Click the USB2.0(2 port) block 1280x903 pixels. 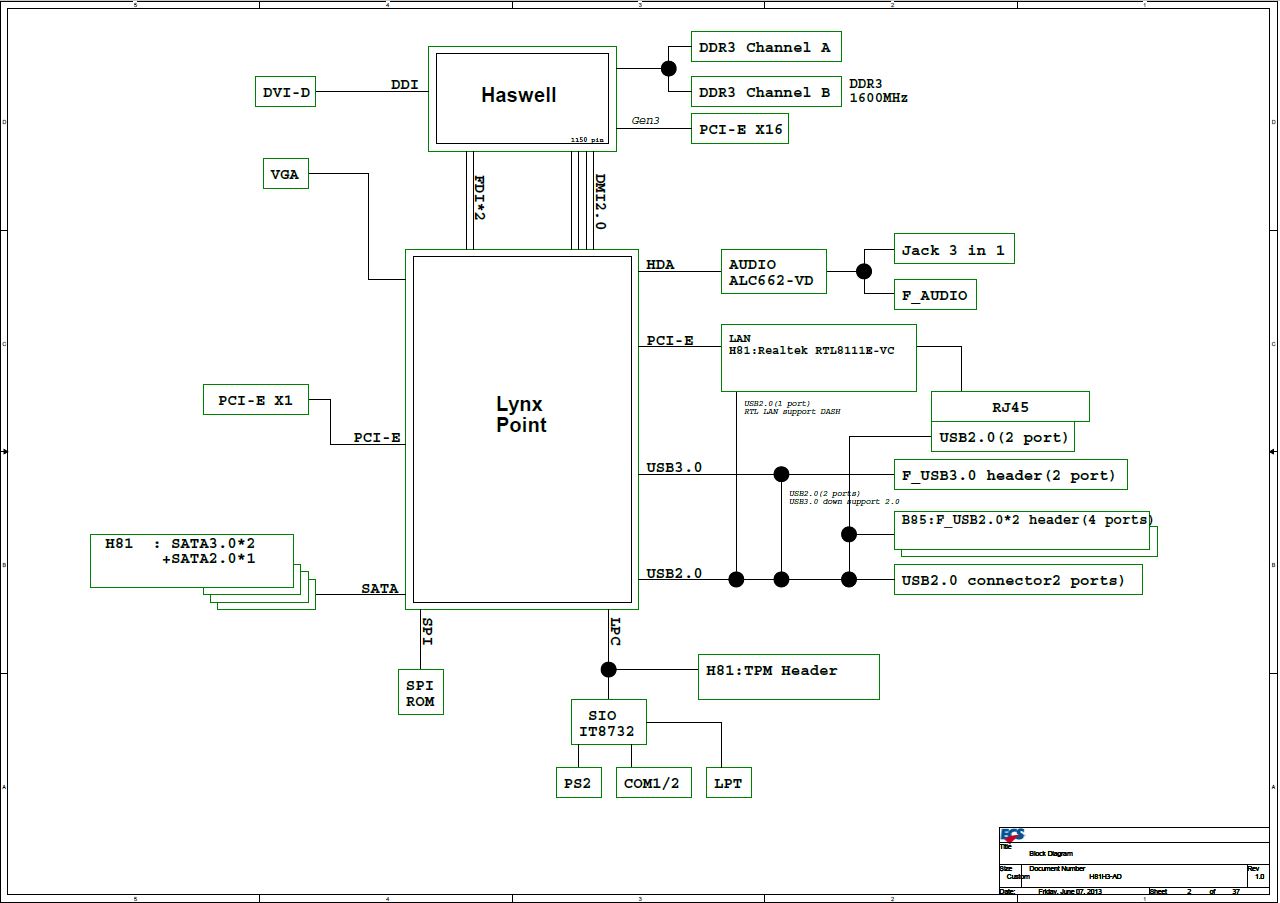click(1004, 437)
